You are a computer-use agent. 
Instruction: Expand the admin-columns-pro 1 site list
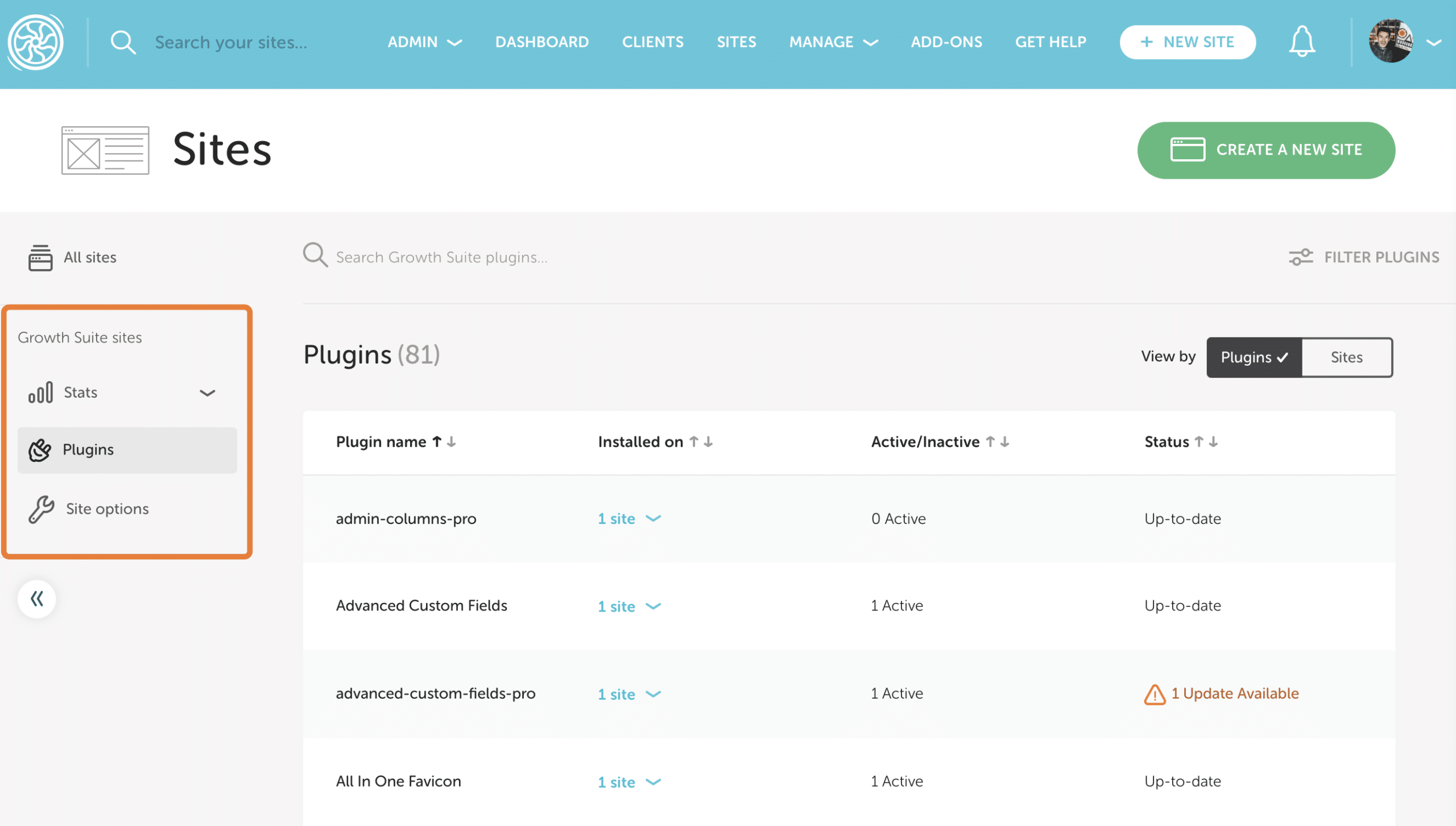pyautogui.click(x=628, y=519)
